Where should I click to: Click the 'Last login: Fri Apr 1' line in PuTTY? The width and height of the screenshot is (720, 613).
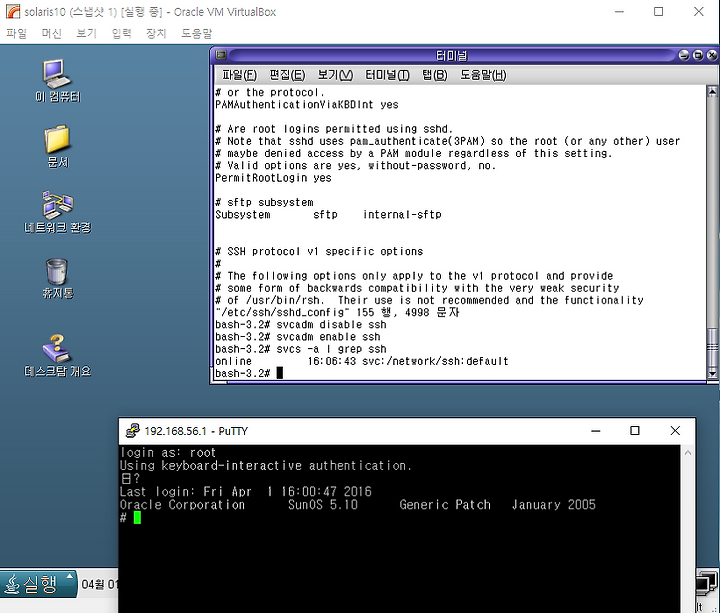[x=245, y=492]
